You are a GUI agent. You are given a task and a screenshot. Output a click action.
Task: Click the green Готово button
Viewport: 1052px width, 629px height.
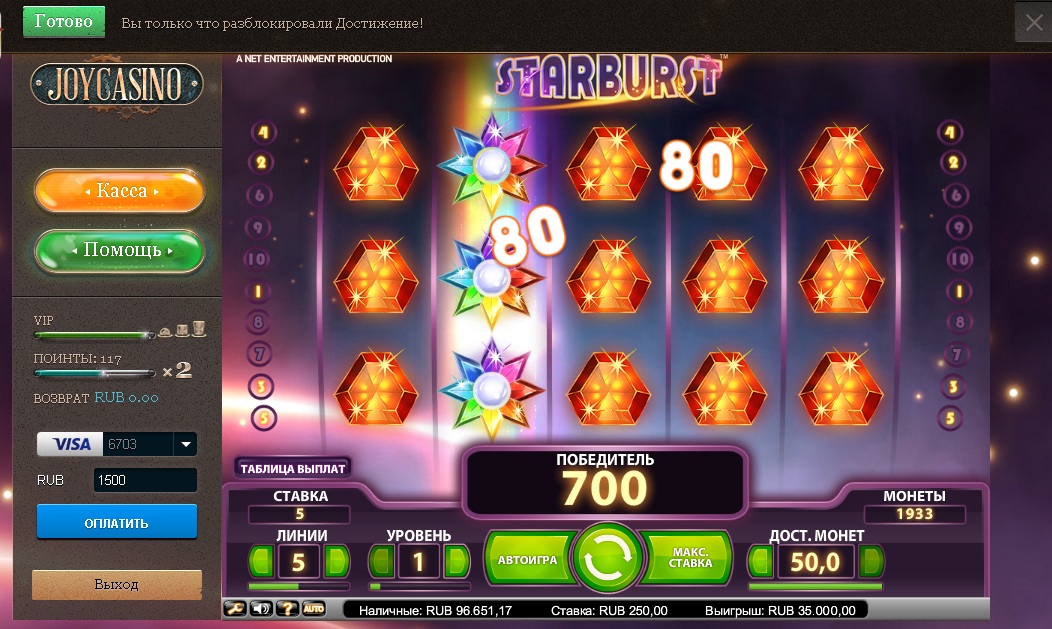[64, 21]
